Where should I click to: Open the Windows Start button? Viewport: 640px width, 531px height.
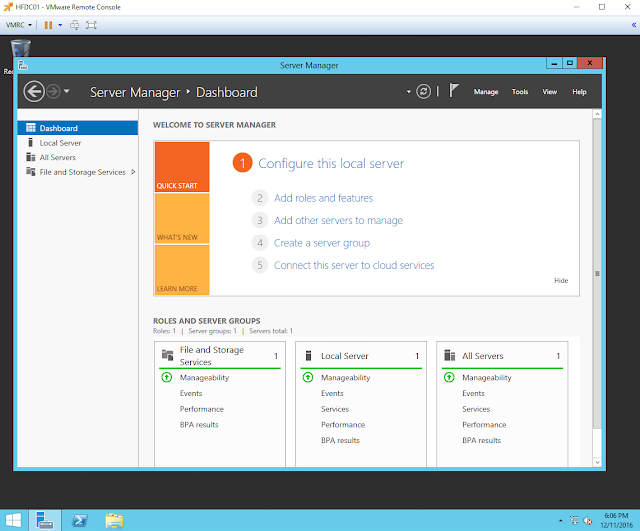(x=13, y=520)
